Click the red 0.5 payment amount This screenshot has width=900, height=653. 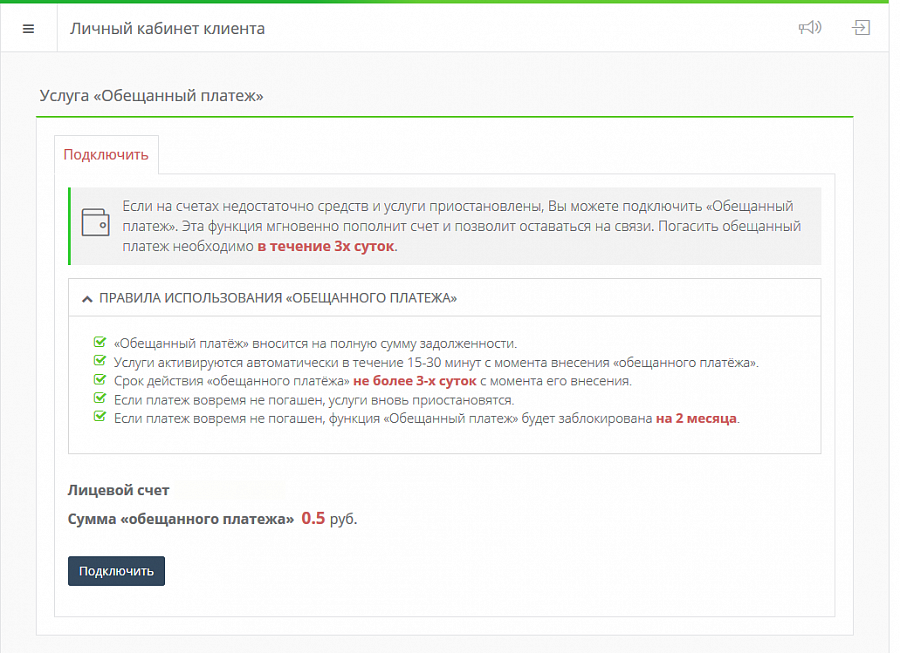pyautogui.click(x=313, y=519)
